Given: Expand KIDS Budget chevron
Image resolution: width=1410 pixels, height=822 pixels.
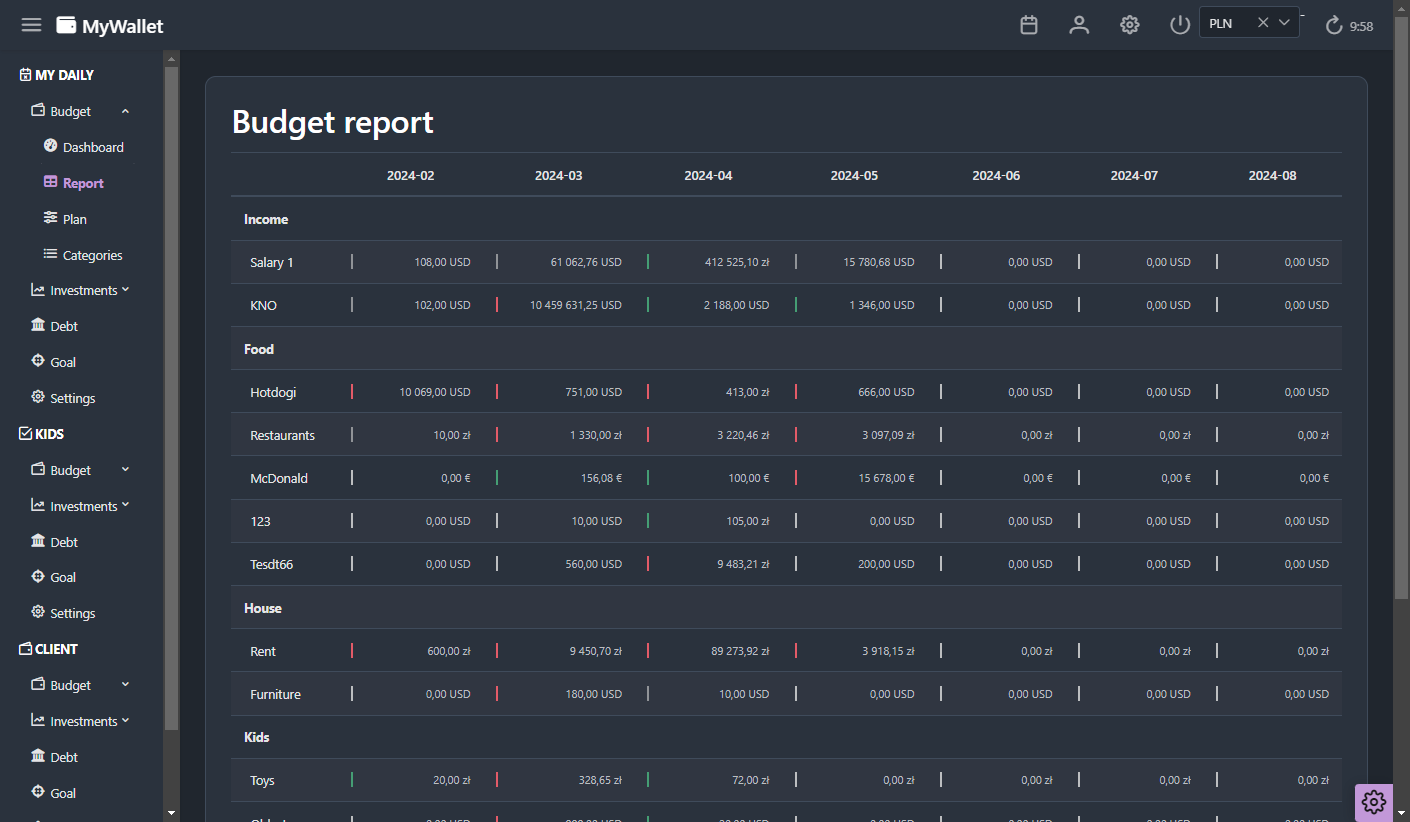Looking at the screenshot, I should pyautogui.click(x=125, y=469).
